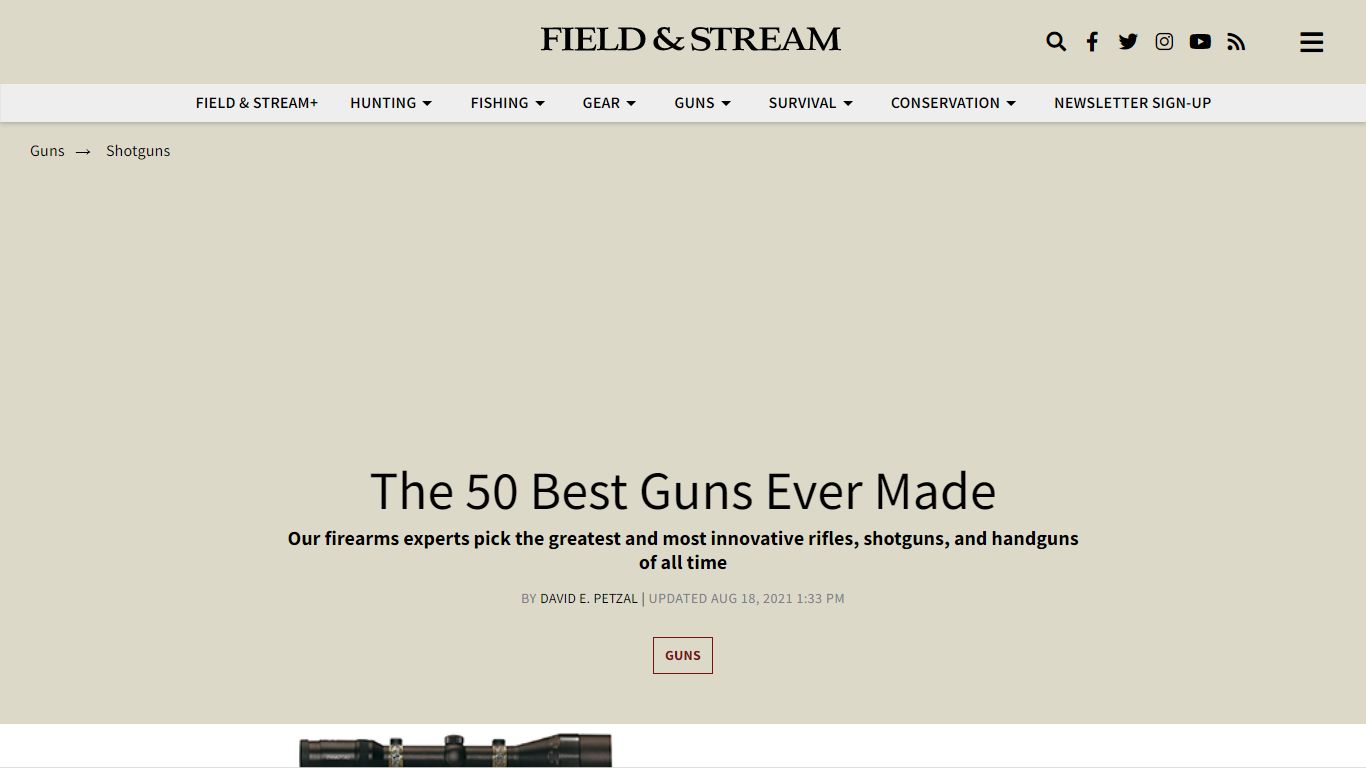This screenshot has width=1366, height=768.
Task: Expand the Guns dropdown arrow in navbar
Action: [726, 103]
